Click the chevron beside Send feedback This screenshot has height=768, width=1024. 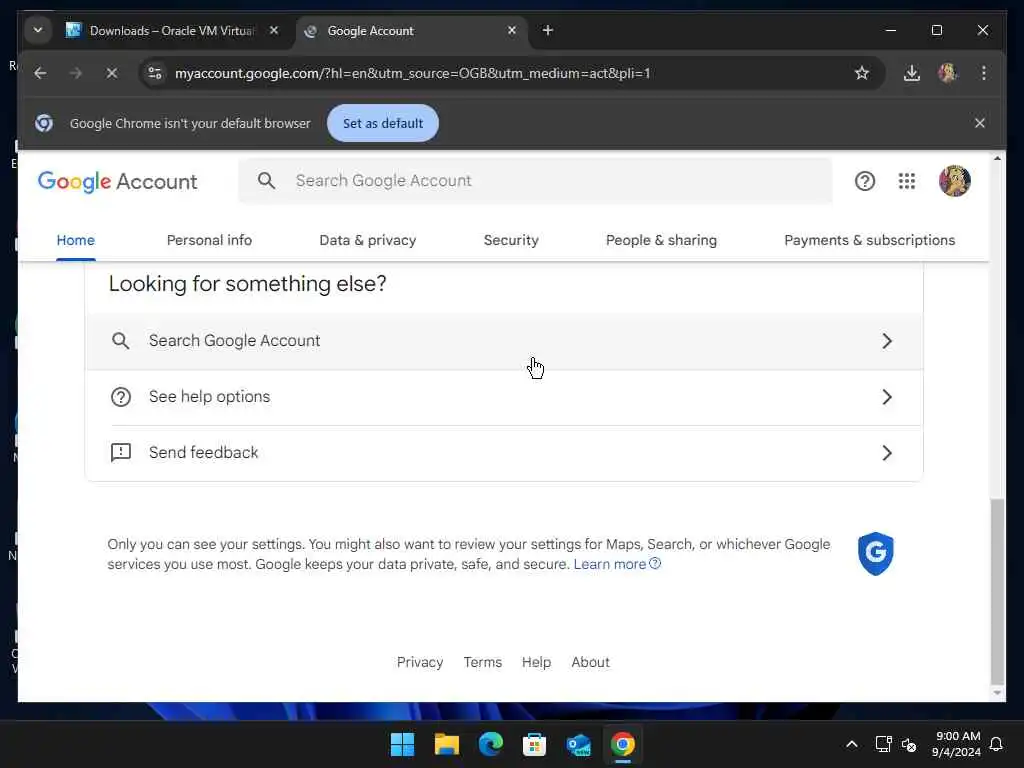pyautogui.click(x=887, y=453)
